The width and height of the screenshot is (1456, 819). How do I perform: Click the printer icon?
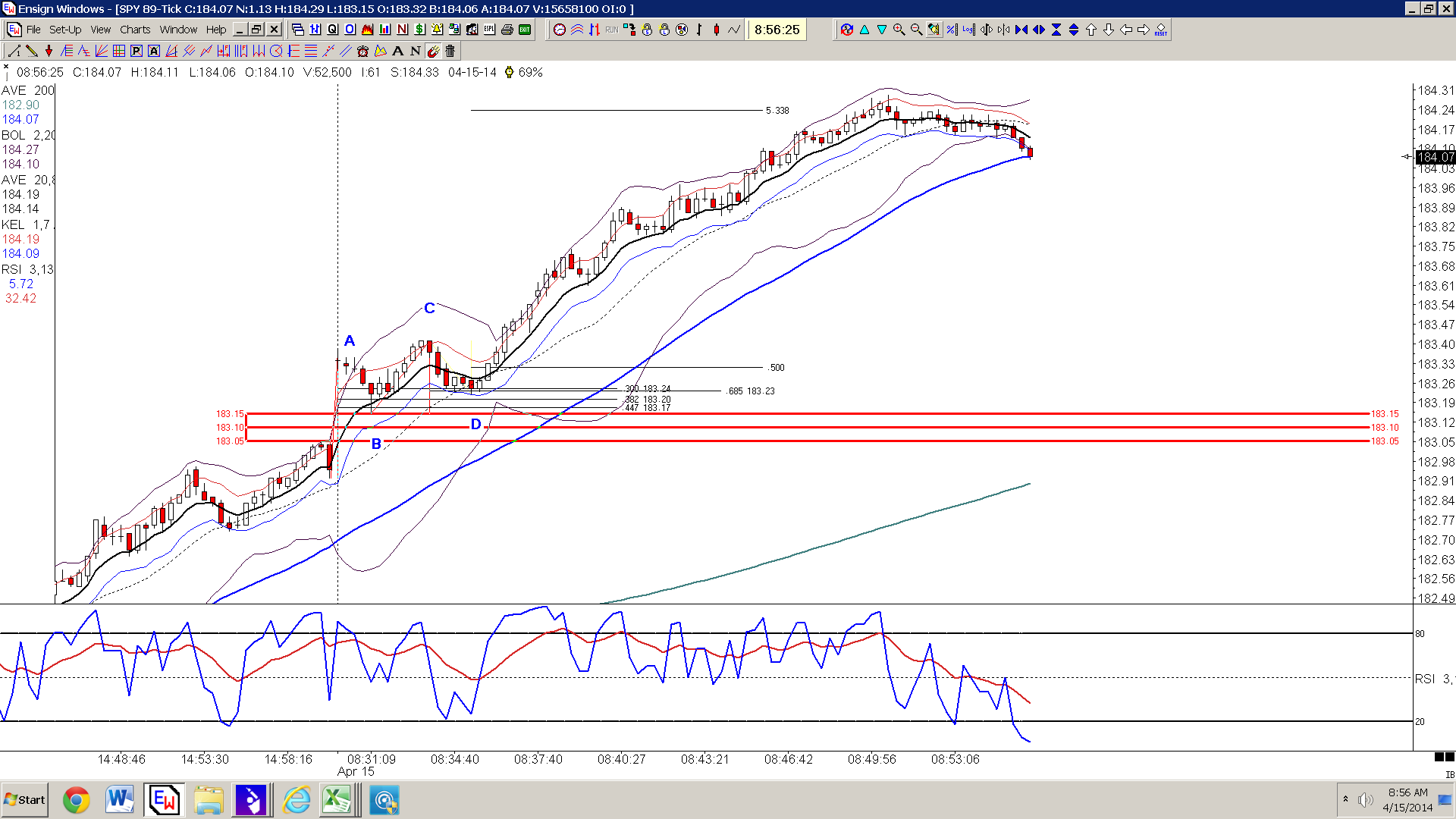tap(507, 30)
